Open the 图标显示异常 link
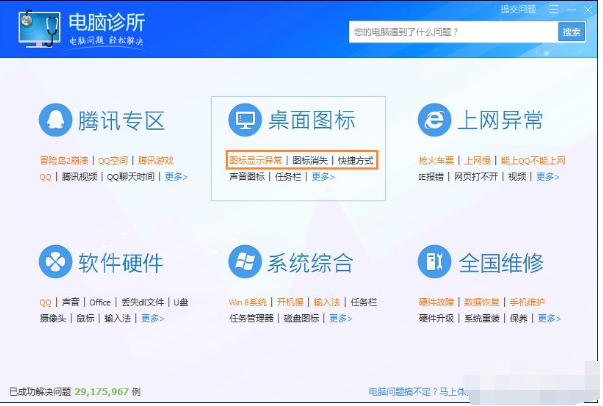603x406 pixels. click(x=256, y=160)
